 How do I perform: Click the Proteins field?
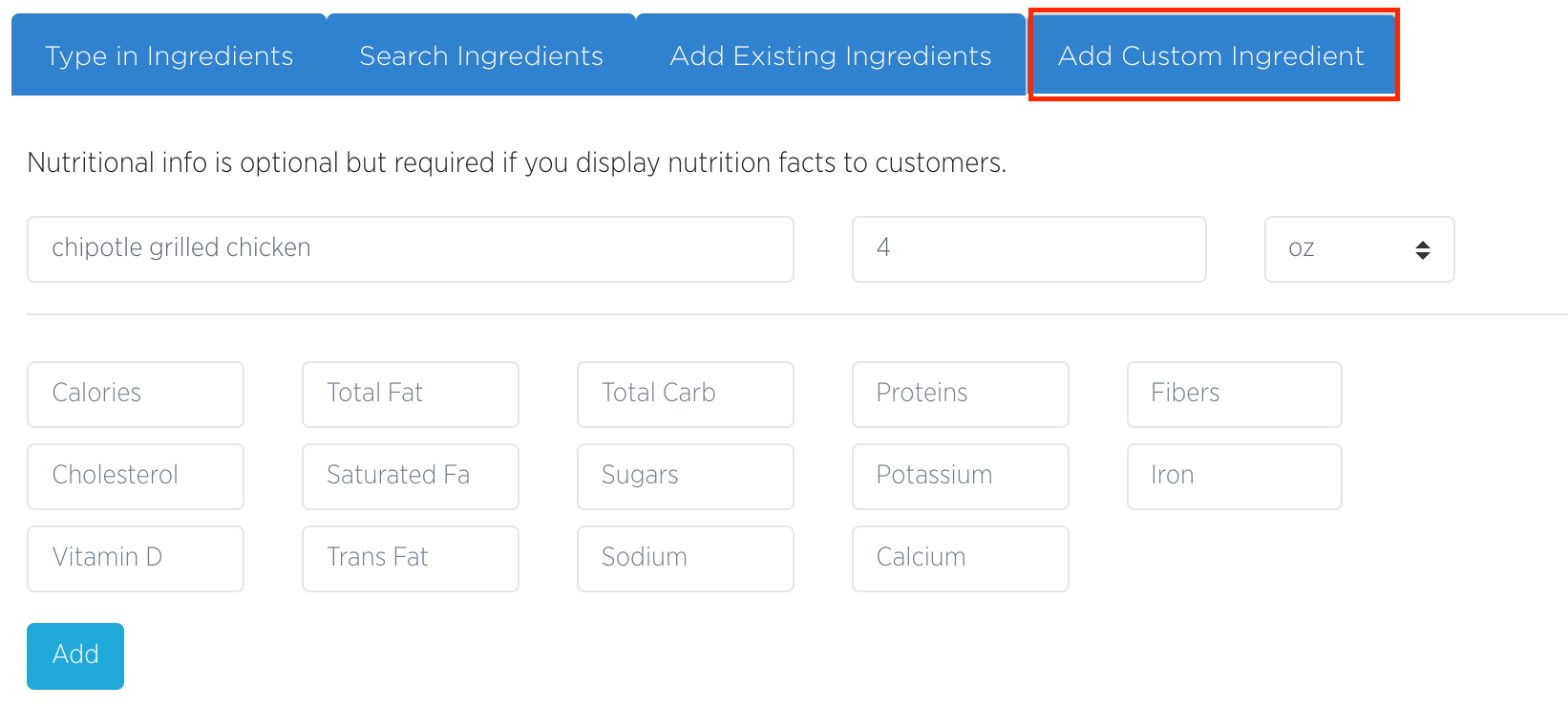(x=960, y=394)
